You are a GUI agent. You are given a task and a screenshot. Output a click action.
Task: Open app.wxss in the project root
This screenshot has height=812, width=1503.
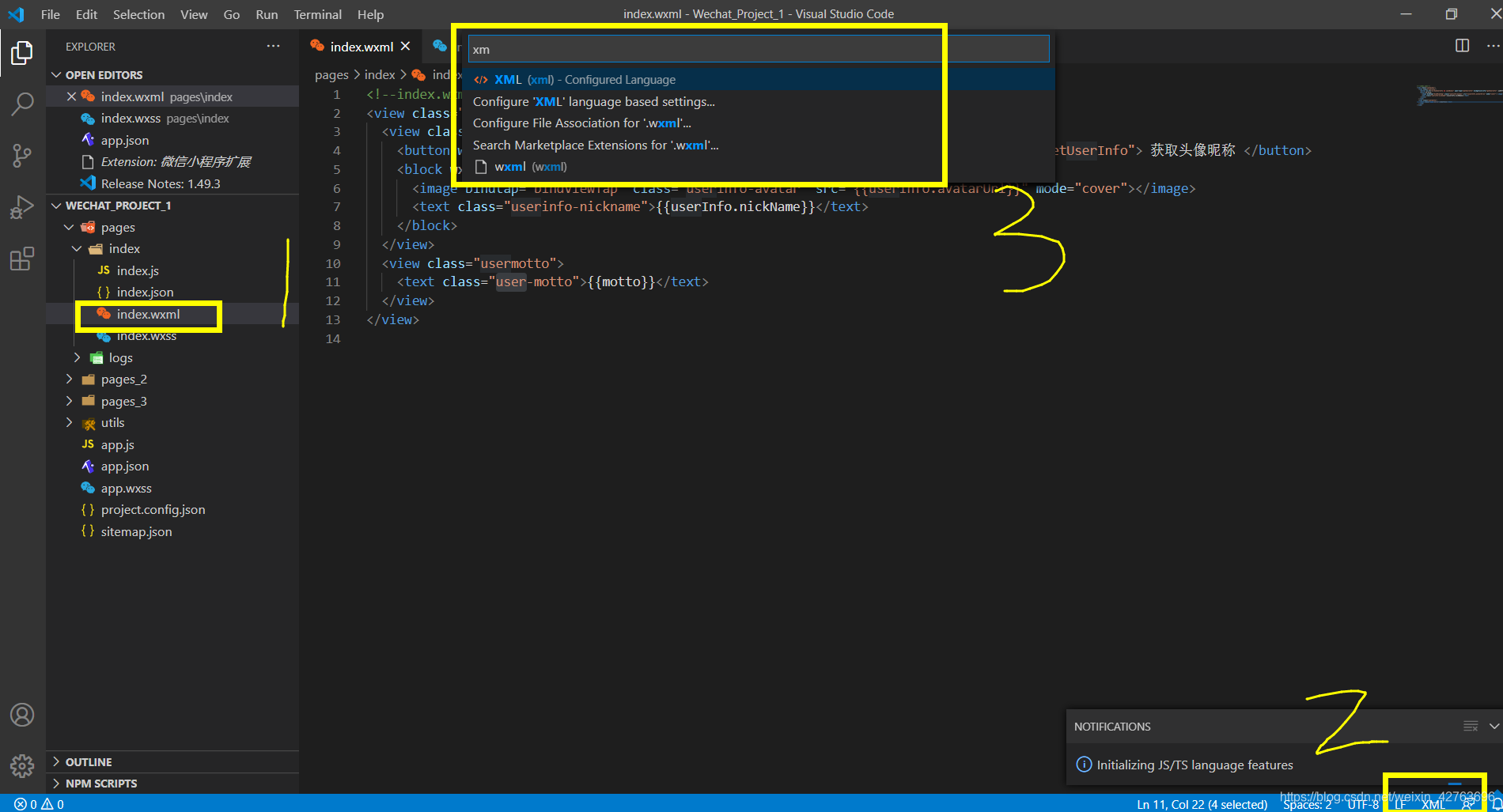pos(172,488)
